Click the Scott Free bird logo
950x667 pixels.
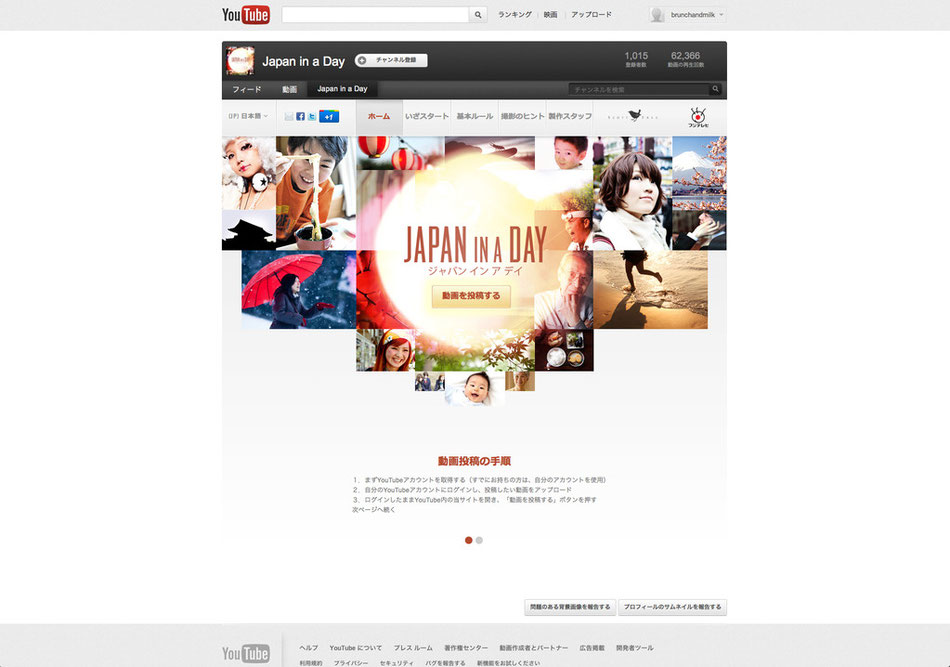pyautogui.click(x=633, y=116)
